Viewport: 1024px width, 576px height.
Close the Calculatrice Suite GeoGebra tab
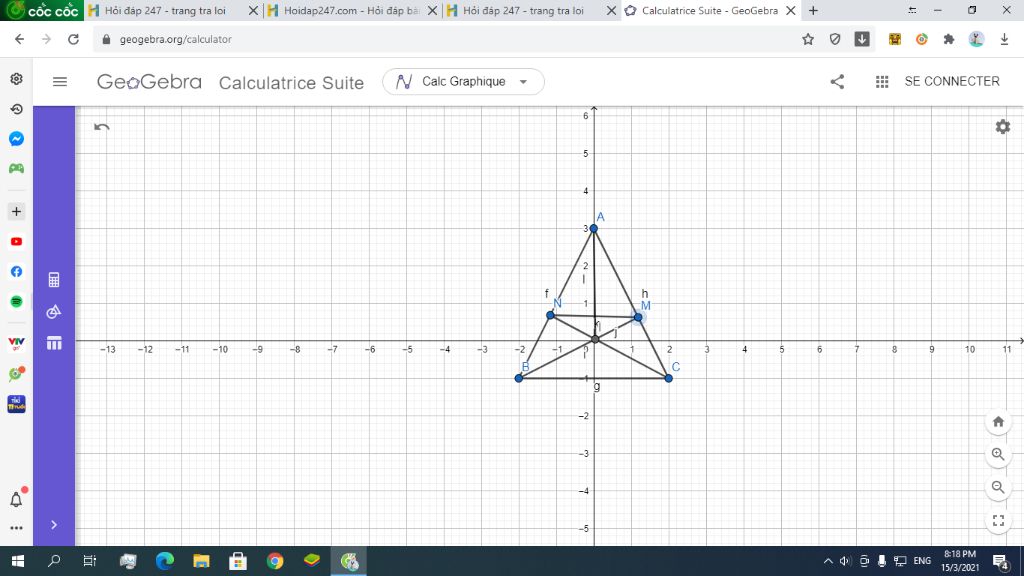click(790, 10)
